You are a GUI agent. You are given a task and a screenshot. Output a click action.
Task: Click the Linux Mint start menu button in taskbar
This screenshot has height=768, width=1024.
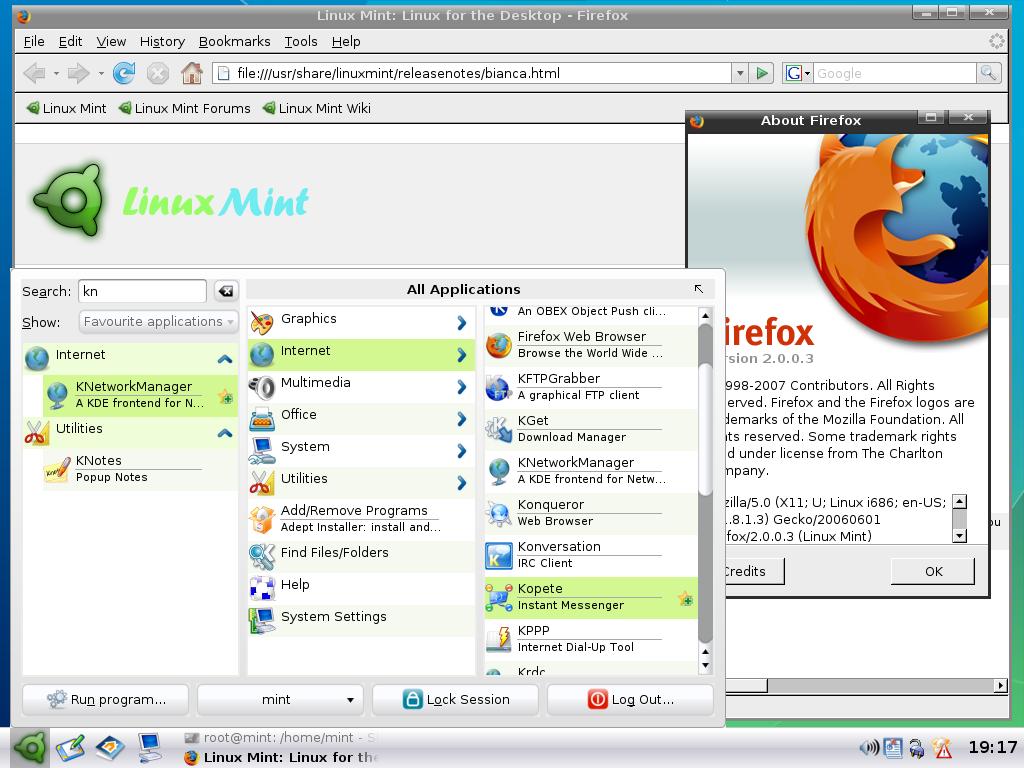[x=30, y=748]
